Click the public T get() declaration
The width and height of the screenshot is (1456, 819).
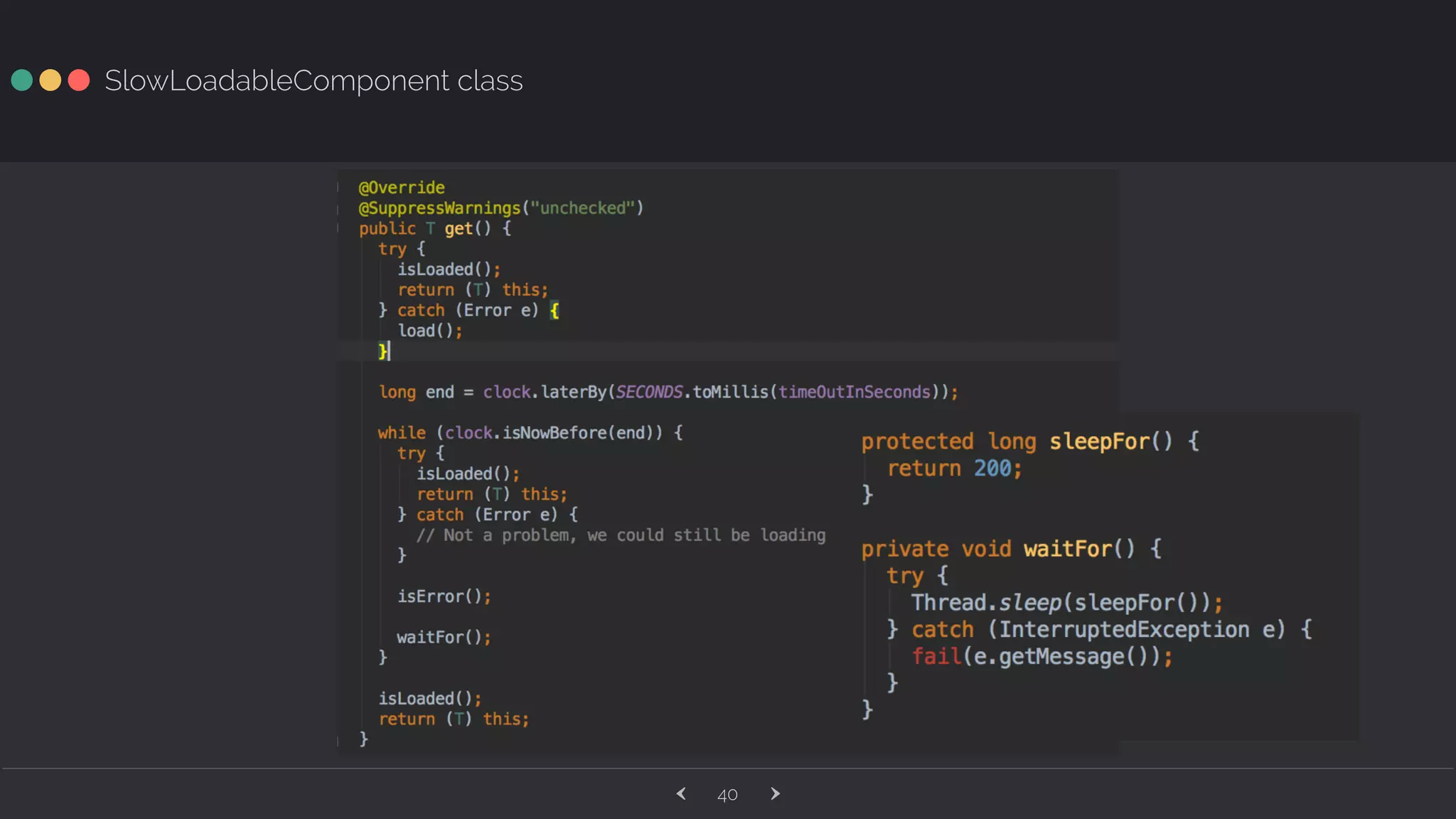pos(434,229)
